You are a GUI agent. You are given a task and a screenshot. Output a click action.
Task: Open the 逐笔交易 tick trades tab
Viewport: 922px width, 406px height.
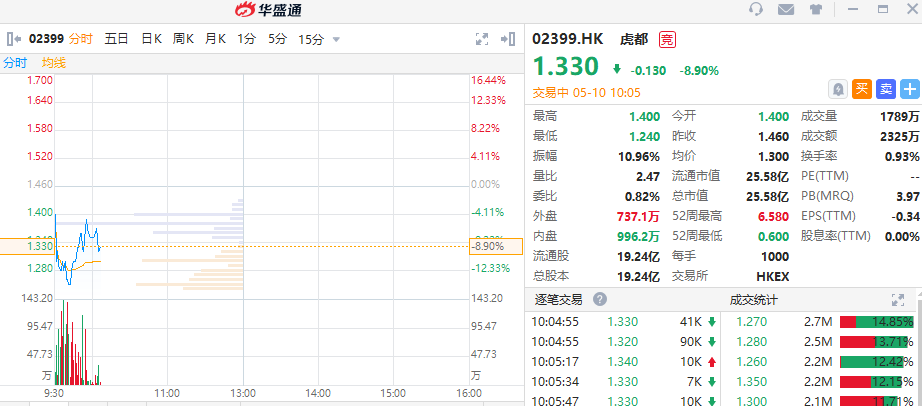click(x=559, y=300)
